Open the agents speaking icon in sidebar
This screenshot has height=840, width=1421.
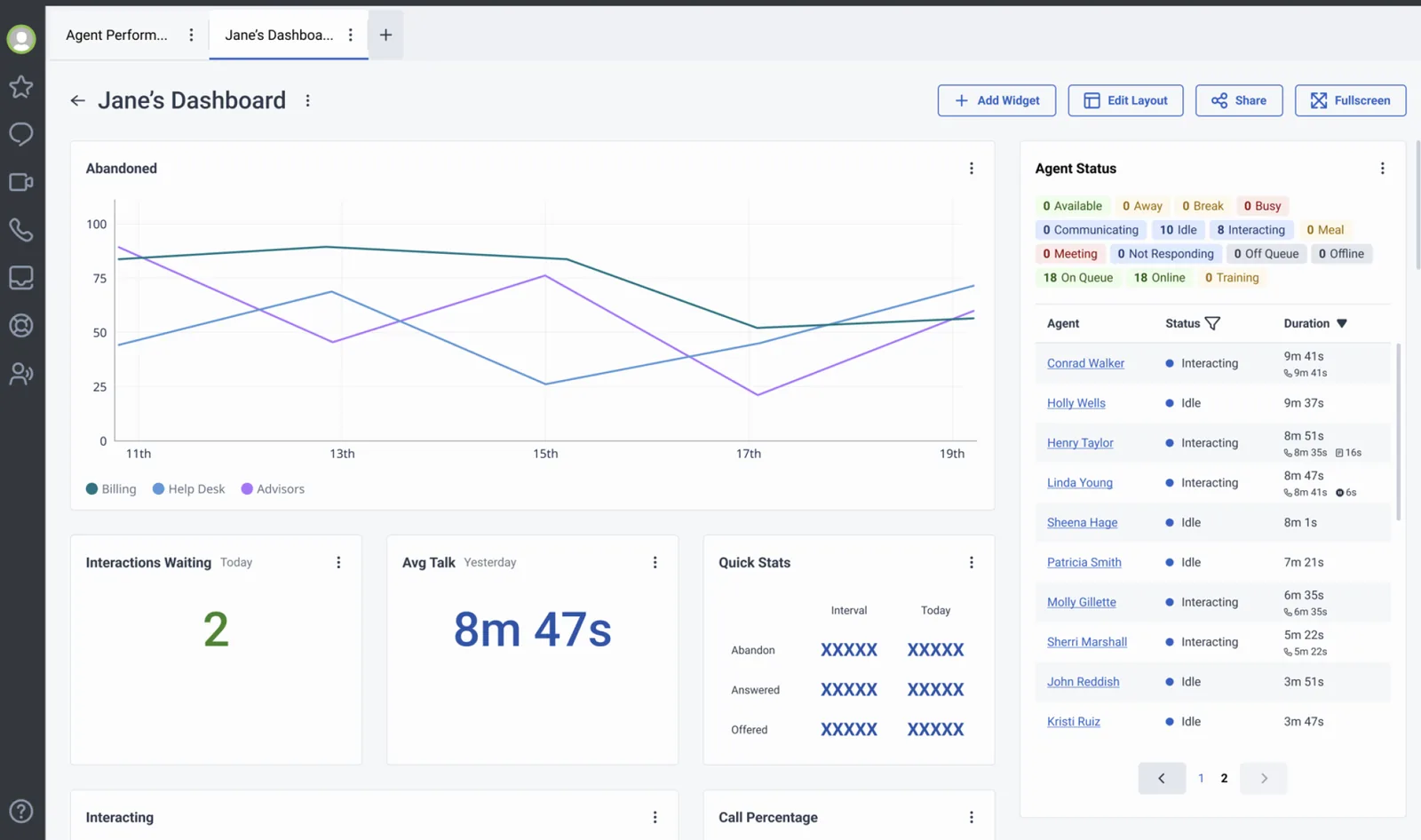coord(21,374)
